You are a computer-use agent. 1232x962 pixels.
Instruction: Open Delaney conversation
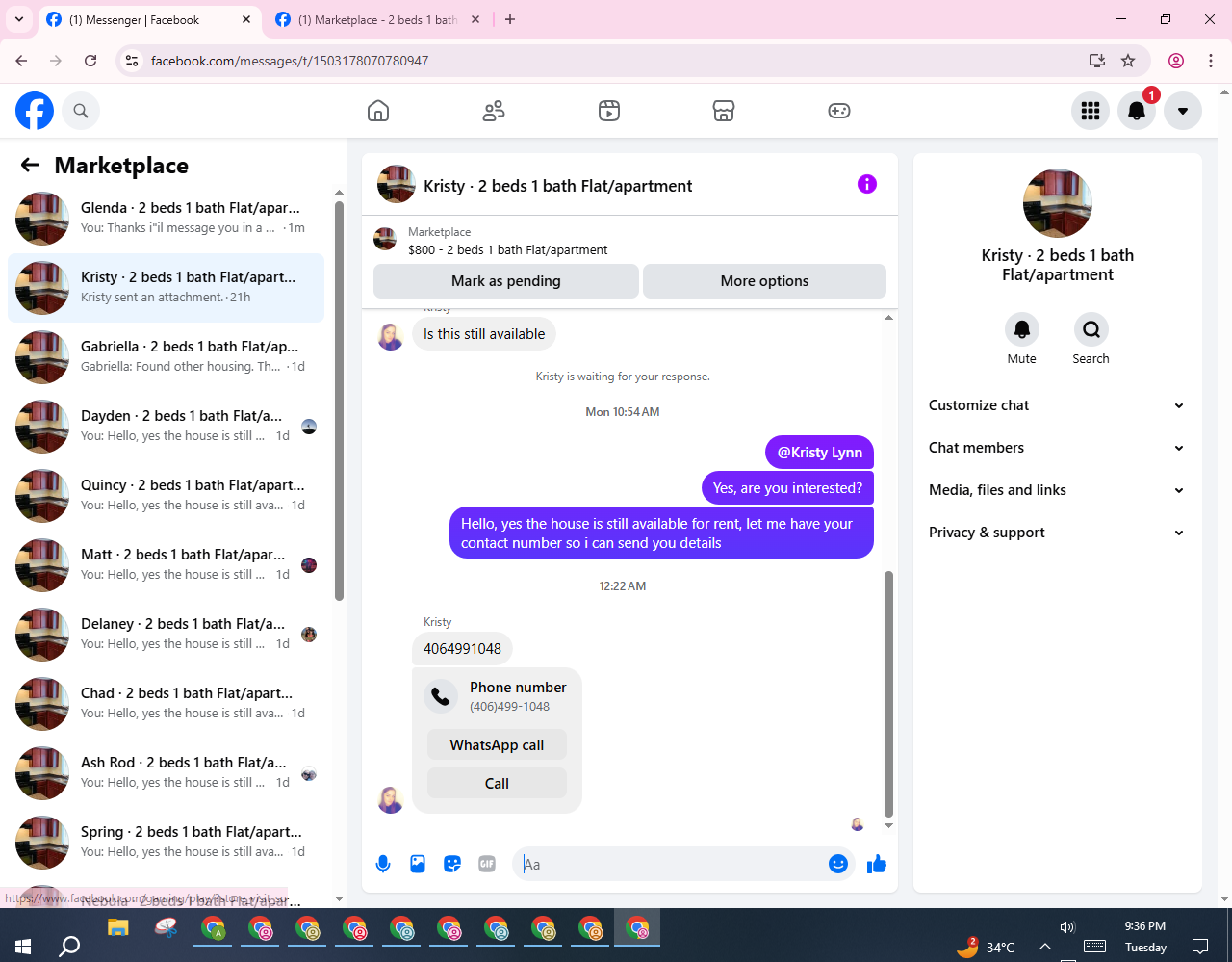[166, 635]
